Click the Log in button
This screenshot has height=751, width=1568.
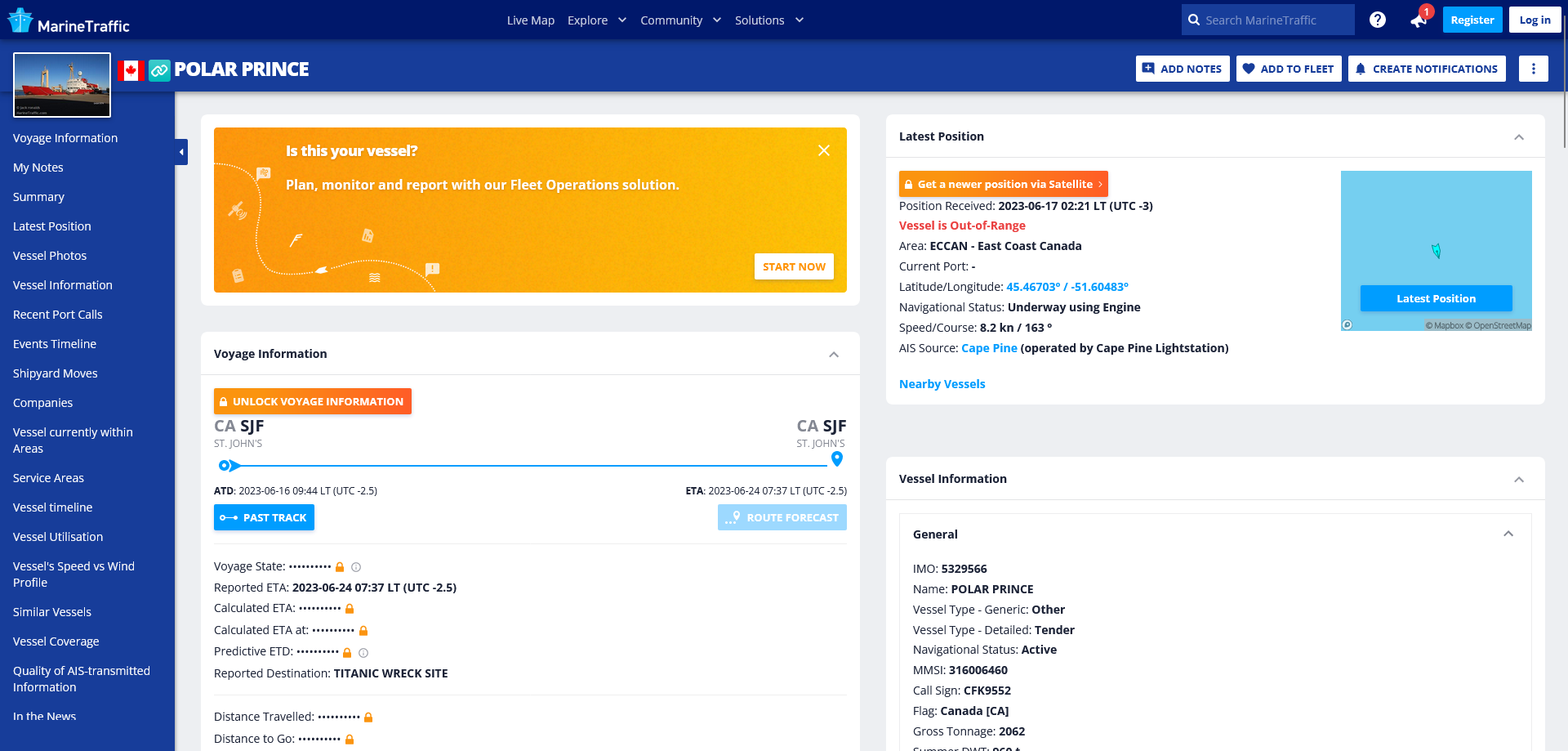point(1535,20)
